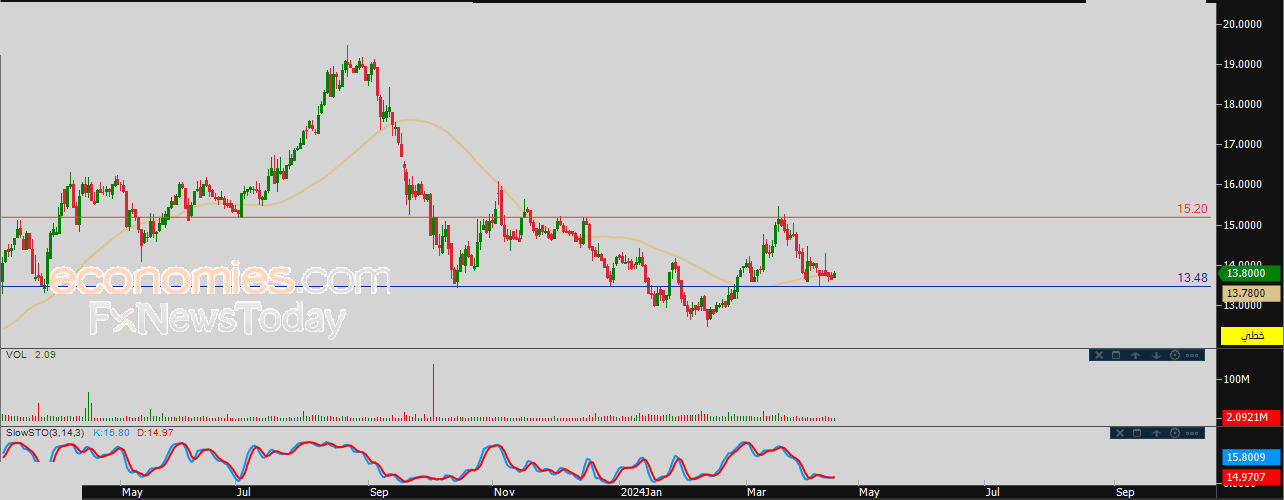Click the Mar date axis label
The width and height of the screenshot is (1284, 500).
coord(757,492)
